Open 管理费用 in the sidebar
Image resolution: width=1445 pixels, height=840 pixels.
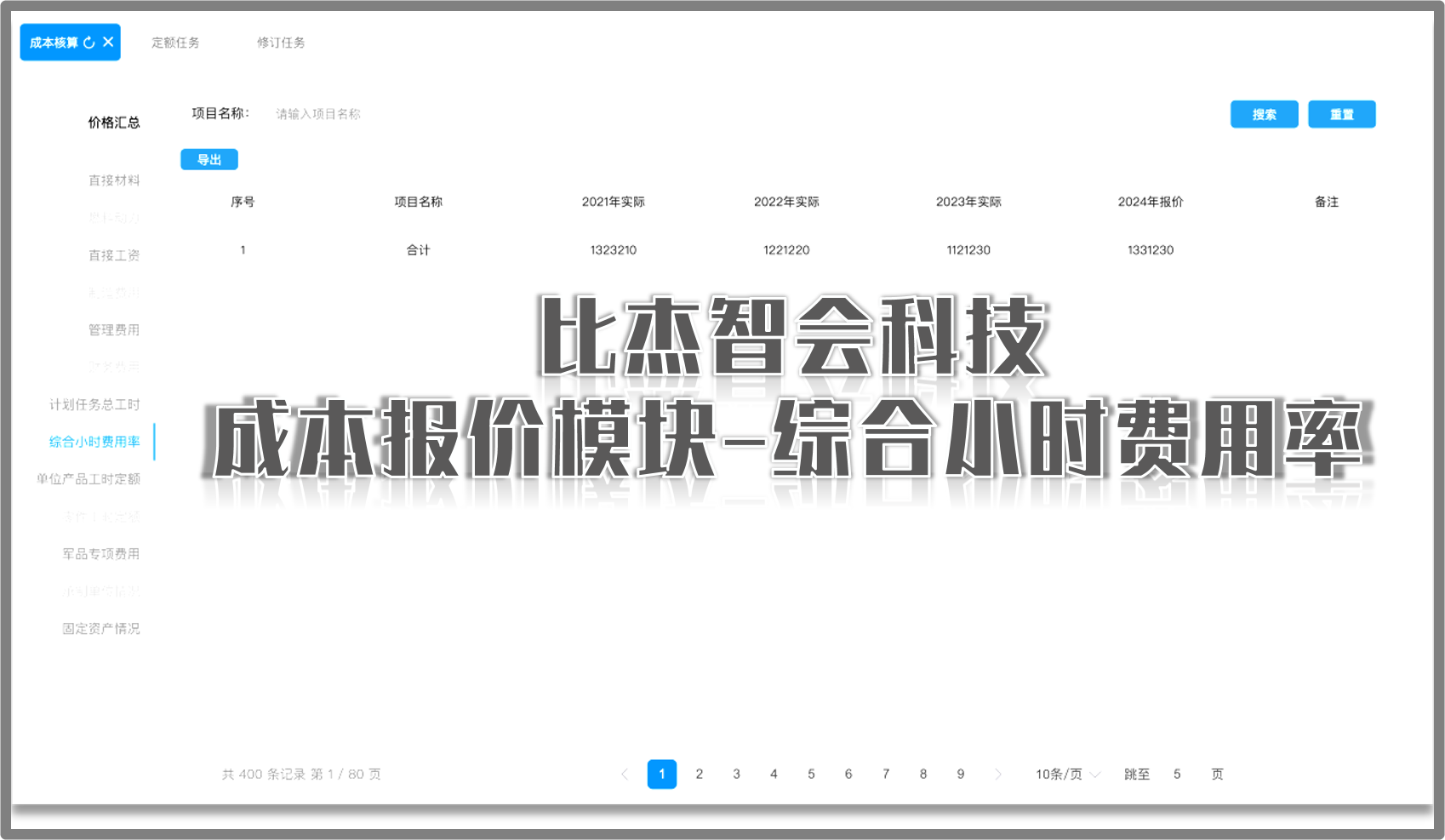tap(114, 330)
